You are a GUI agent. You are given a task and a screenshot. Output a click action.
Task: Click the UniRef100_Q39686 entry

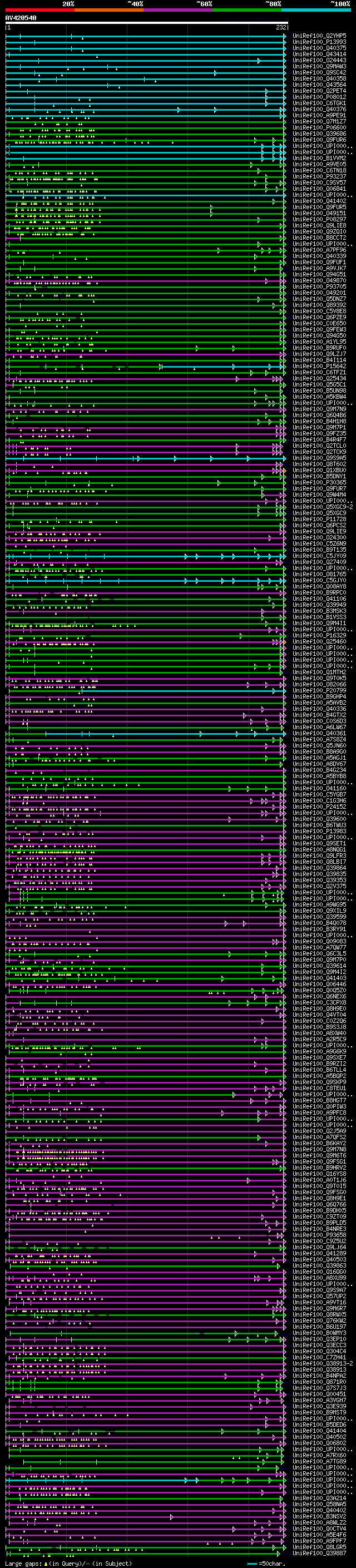pyautogui.click(x=319, y=134)
